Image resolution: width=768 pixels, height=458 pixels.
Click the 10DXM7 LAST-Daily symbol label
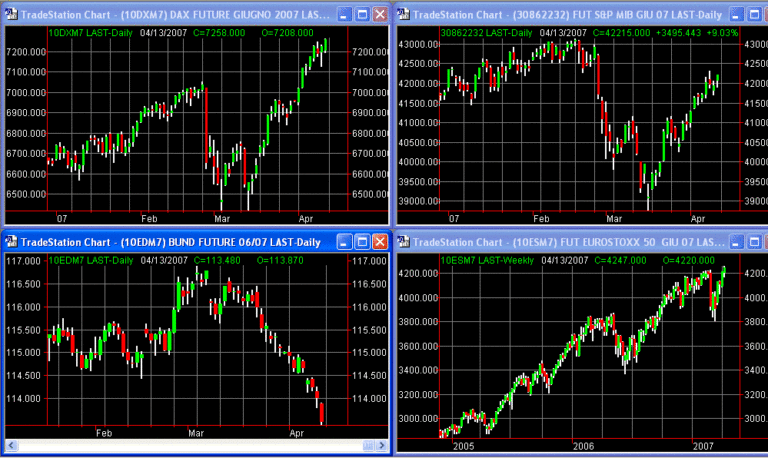[x=90, y=33]
